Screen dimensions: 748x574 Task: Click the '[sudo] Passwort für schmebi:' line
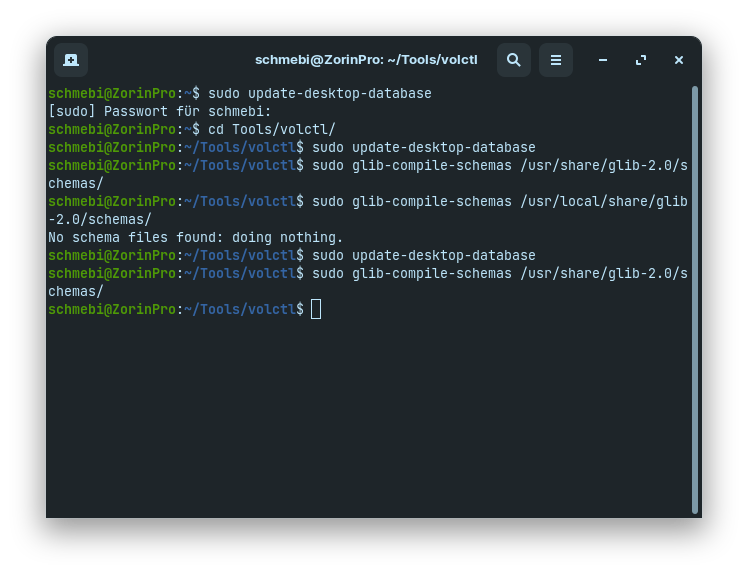160,112
